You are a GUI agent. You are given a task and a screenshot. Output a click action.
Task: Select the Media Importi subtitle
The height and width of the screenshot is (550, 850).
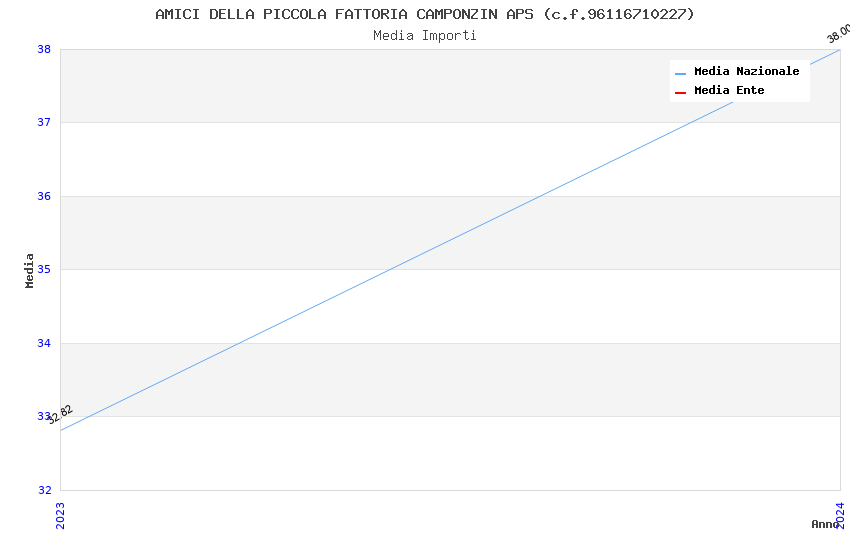point(425,35)
